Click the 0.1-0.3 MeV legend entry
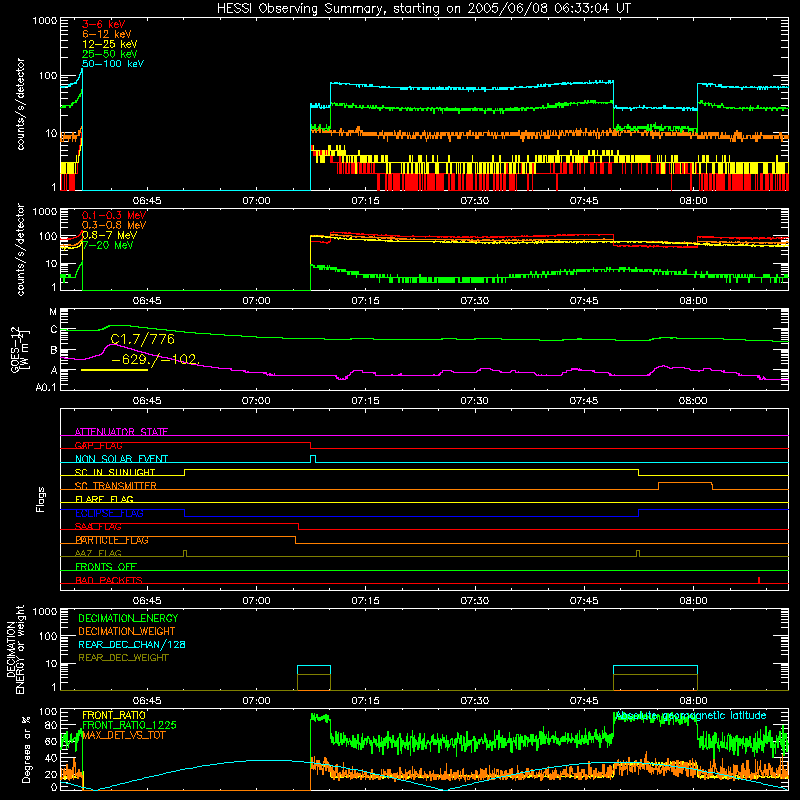Screen dimensions: 800x800 coord(114,215)
